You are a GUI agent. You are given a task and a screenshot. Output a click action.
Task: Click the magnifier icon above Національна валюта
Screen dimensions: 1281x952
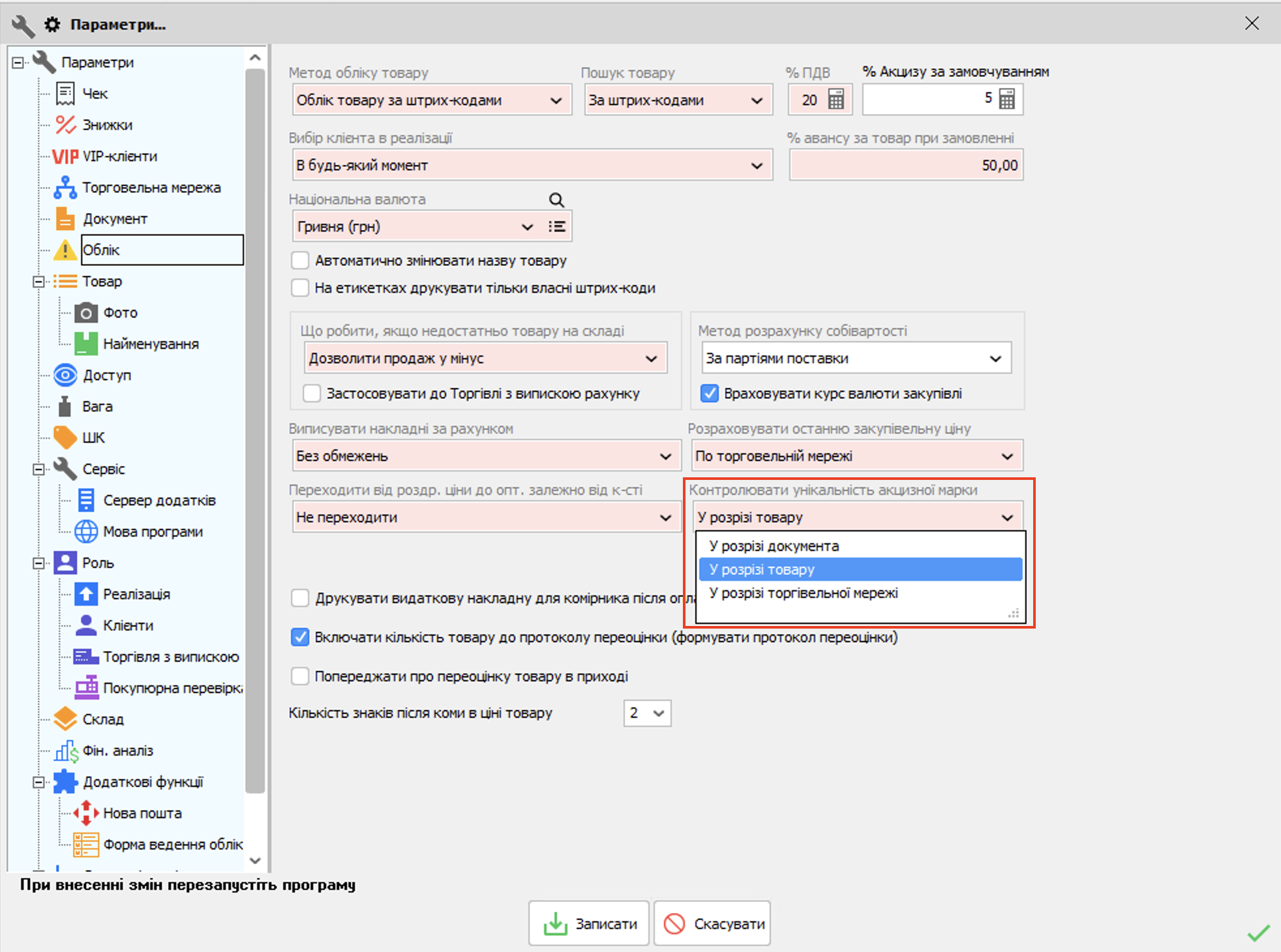pyautogui.click(x=556, y=200)
